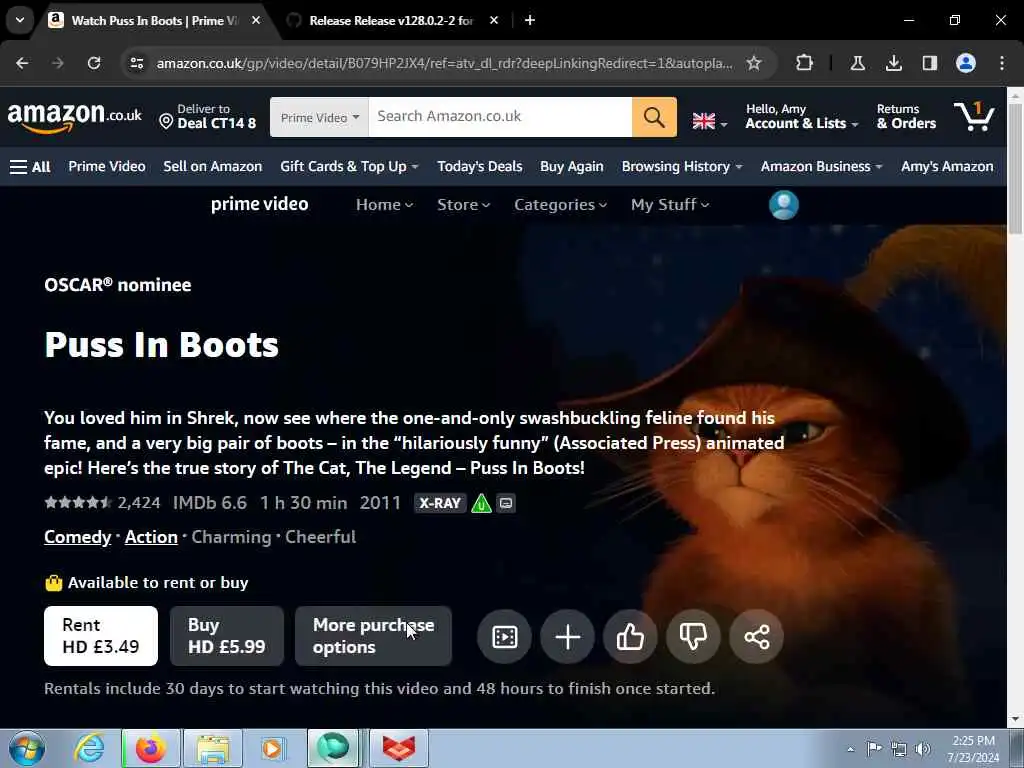Viewport: 1024px width, 768px height.
Task: Click the Watch trailer icon button
Action: coord(504,637)
